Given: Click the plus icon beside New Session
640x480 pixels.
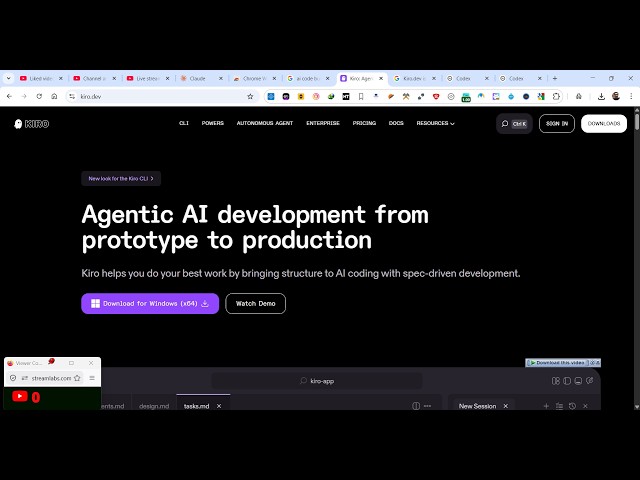Looking at the screenshot, I should pos(546,406).
